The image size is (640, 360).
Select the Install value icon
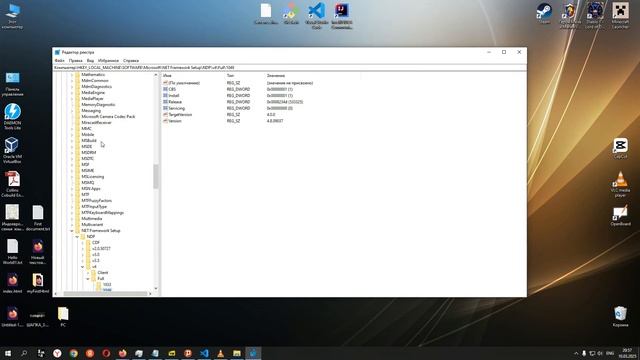tap(165, 96)
